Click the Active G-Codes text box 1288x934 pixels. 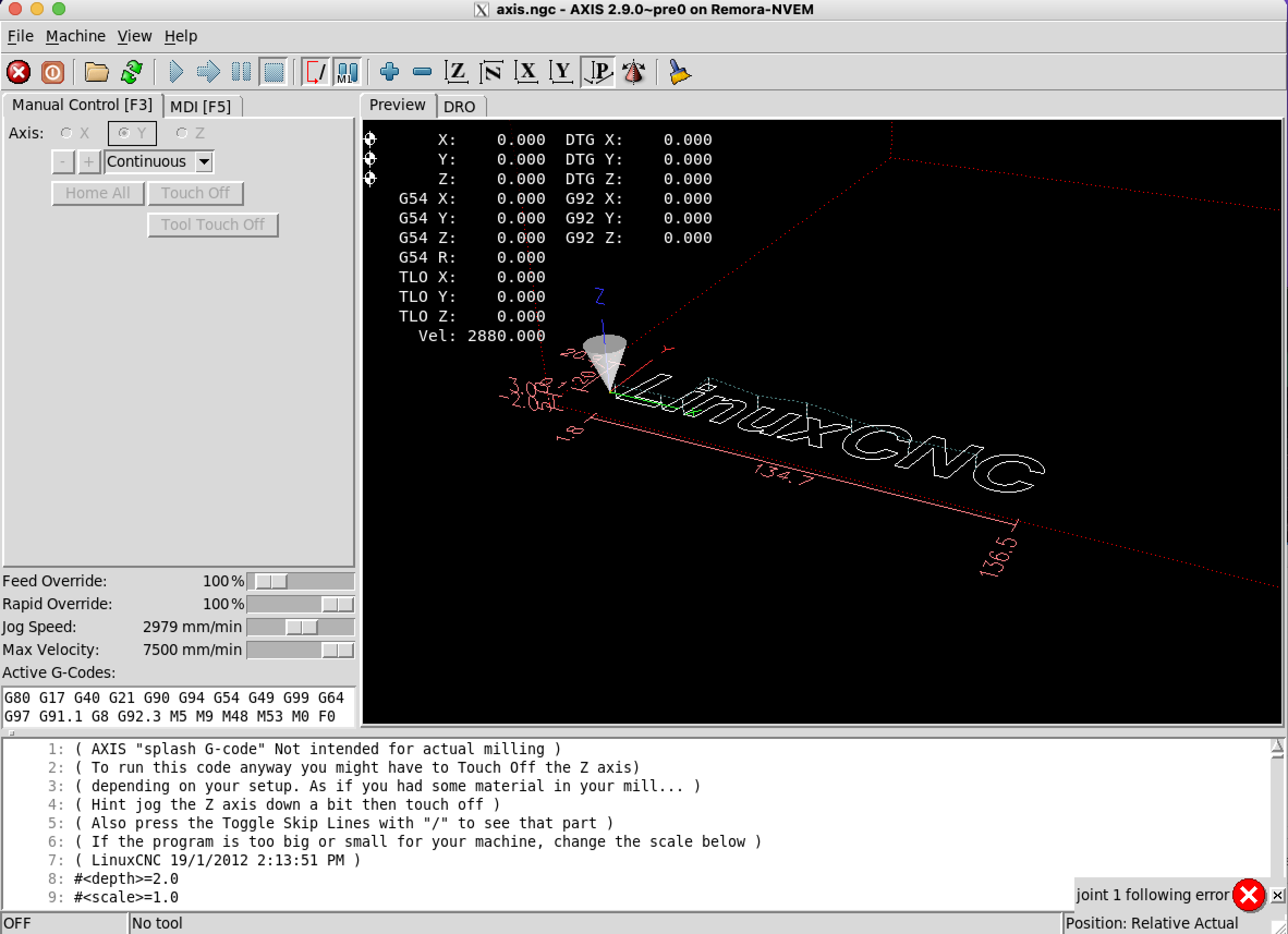click(179, 707)
